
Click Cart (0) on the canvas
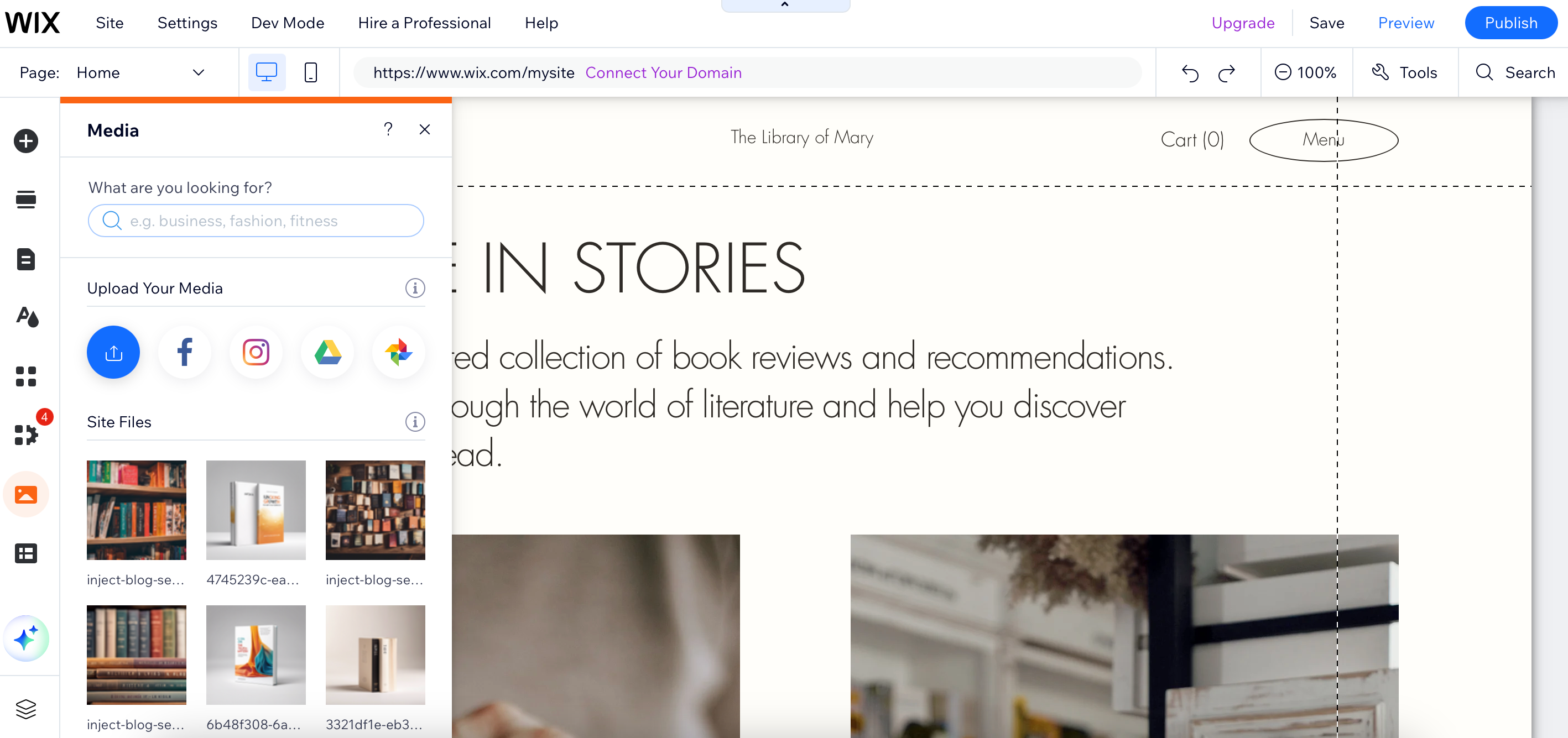click(x=1192, y=140)
